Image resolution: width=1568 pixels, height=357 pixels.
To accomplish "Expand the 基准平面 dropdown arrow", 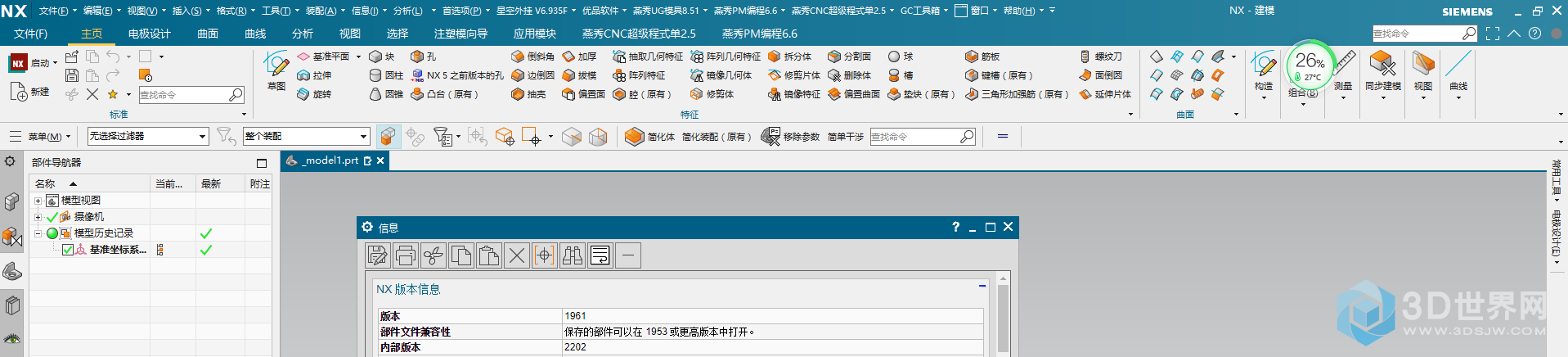I will pos(358,56).
